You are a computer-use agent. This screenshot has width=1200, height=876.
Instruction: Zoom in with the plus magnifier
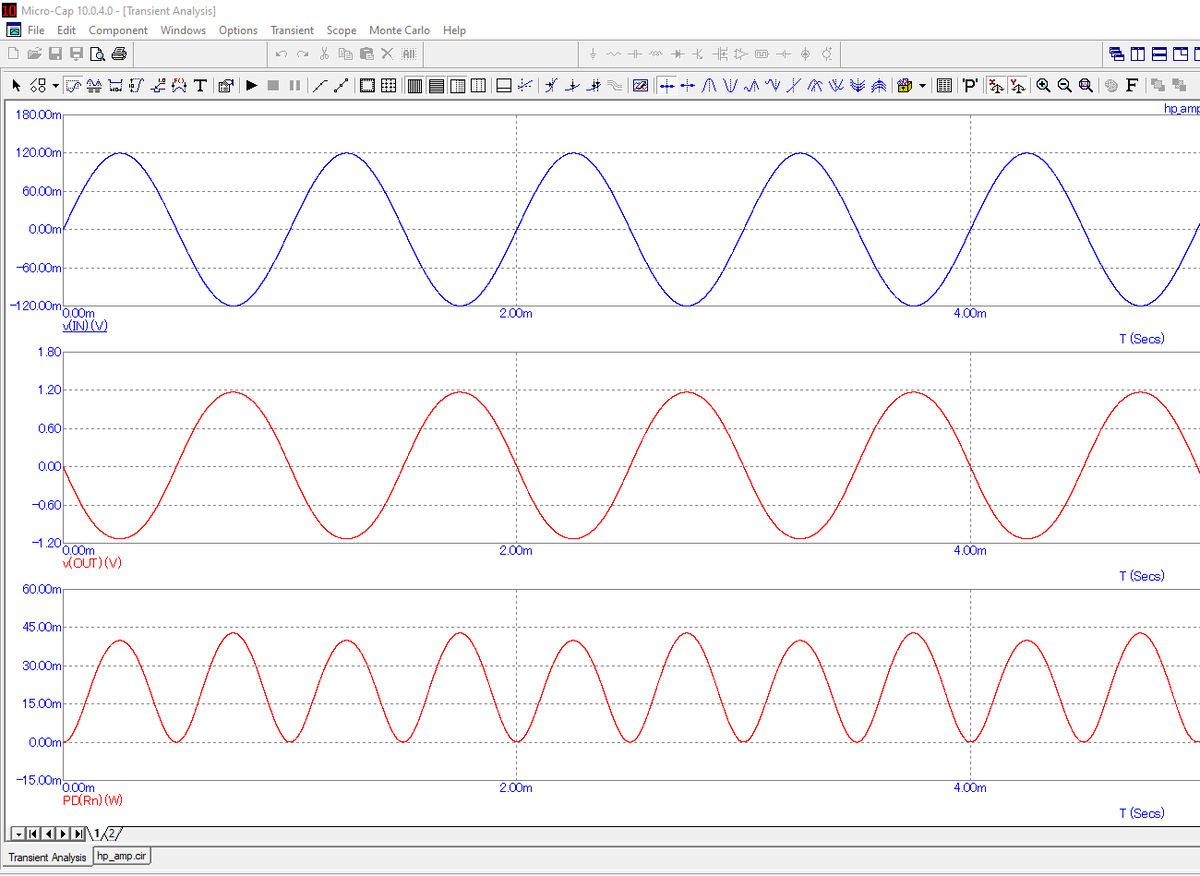coord(1043,86)
